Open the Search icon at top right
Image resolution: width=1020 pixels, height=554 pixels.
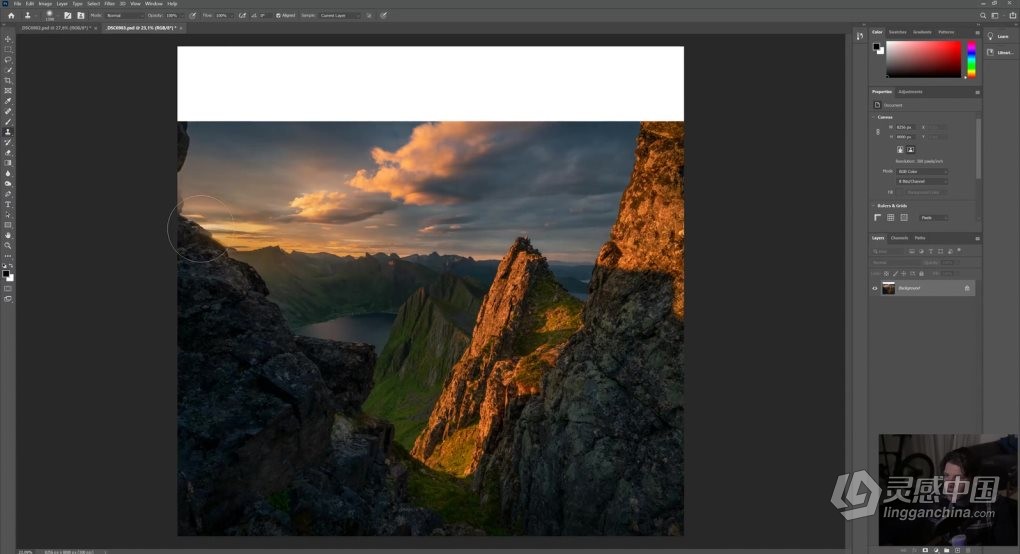983,16
